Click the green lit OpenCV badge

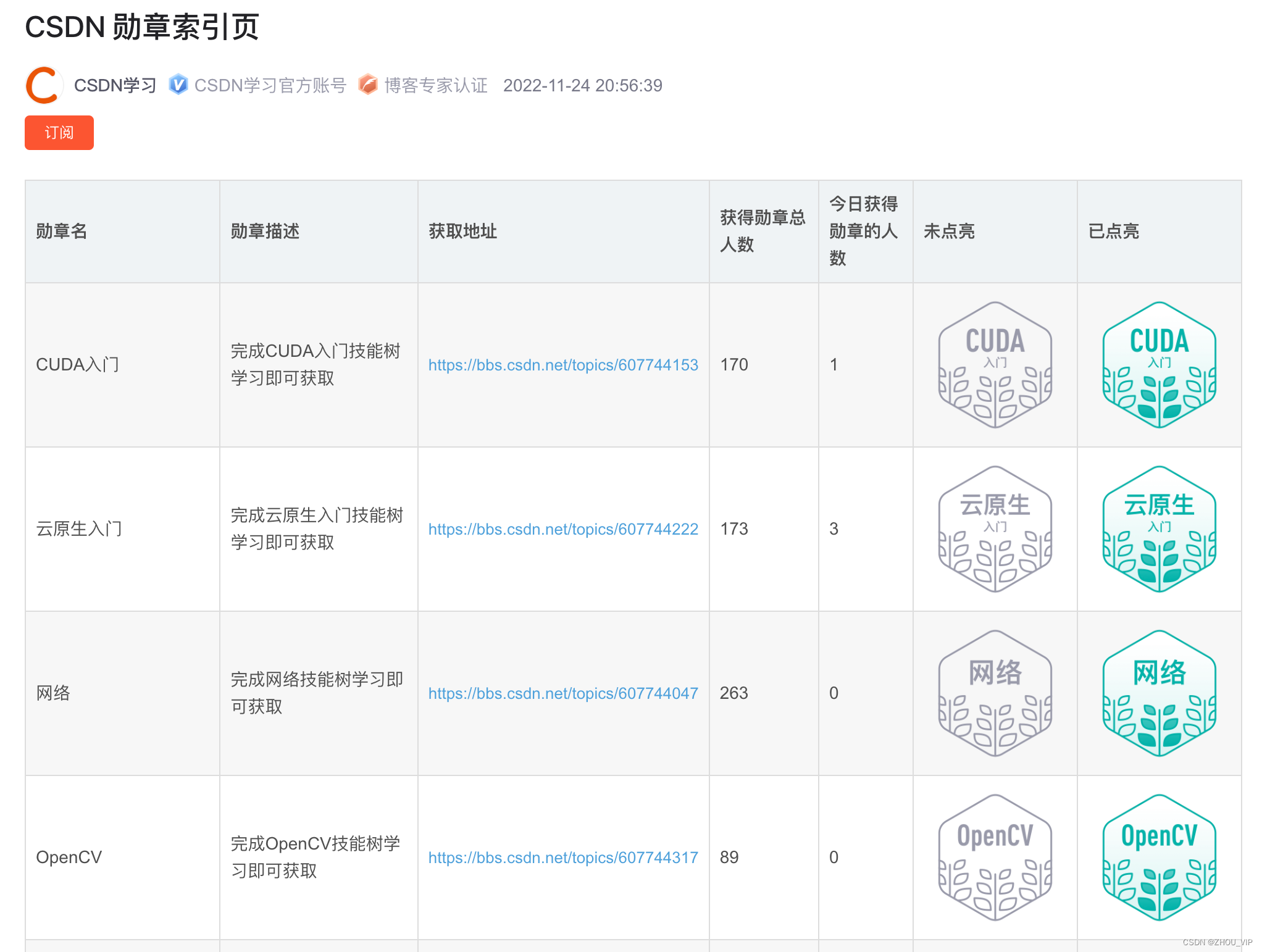[1159, 858]
